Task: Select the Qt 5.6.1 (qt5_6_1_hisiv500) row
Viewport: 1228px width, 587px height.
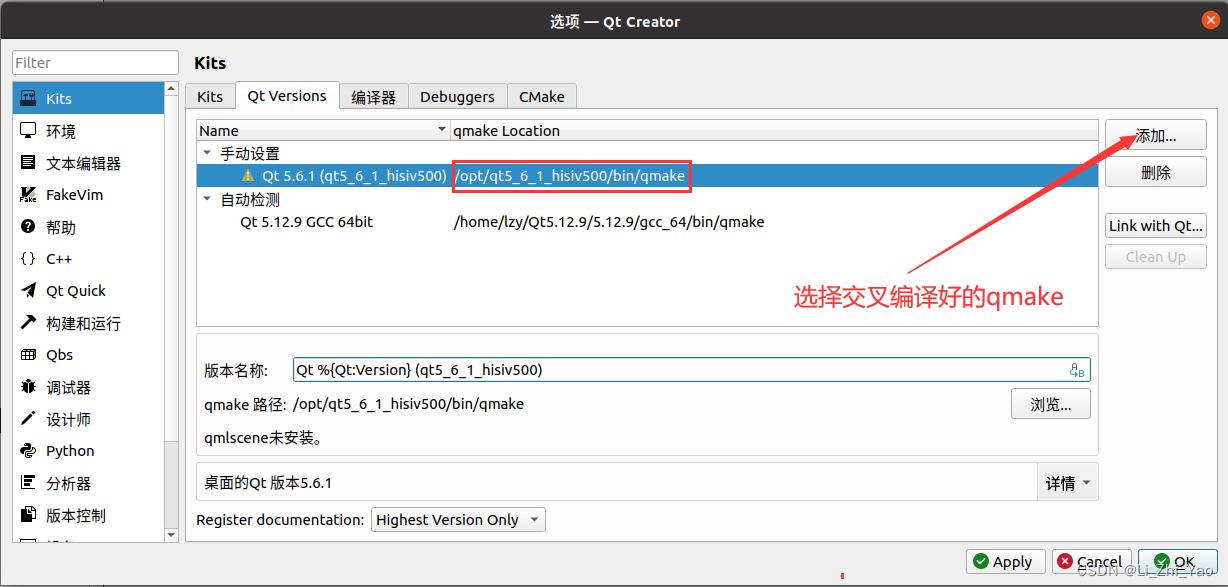Action: pos(647,175)
